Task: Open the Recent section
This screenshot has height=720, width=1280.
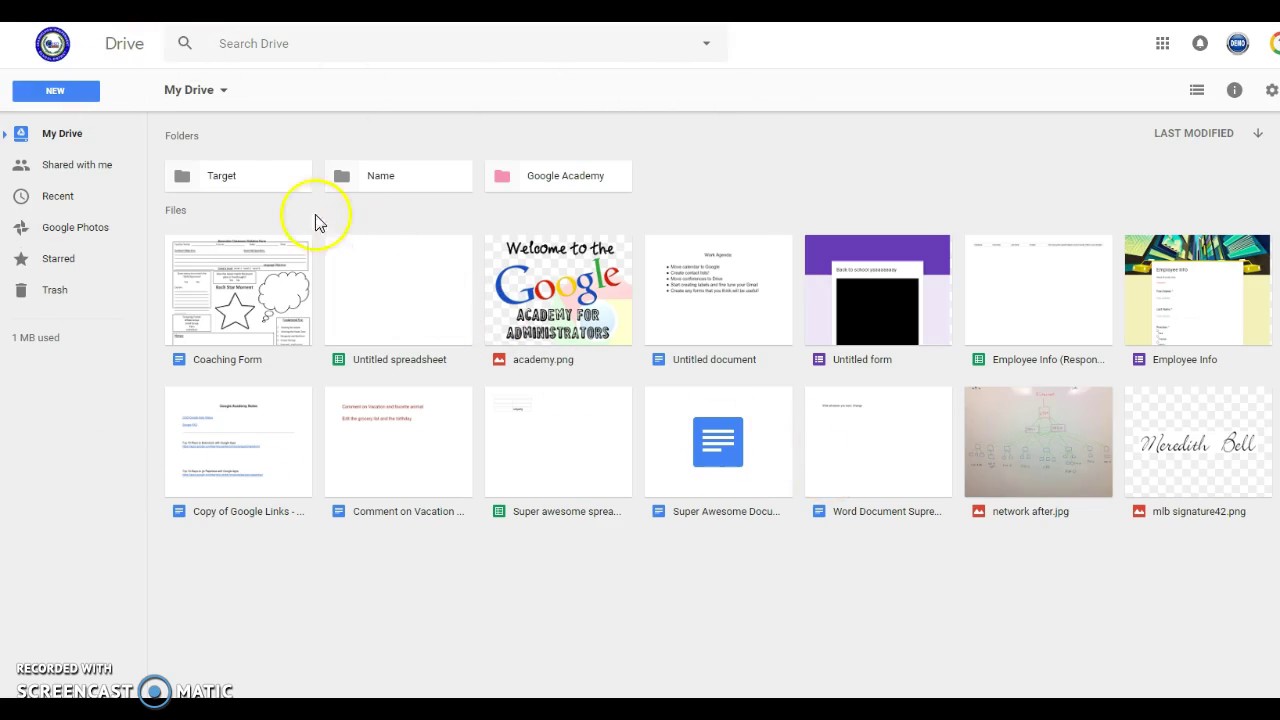Action: point(58,196)
